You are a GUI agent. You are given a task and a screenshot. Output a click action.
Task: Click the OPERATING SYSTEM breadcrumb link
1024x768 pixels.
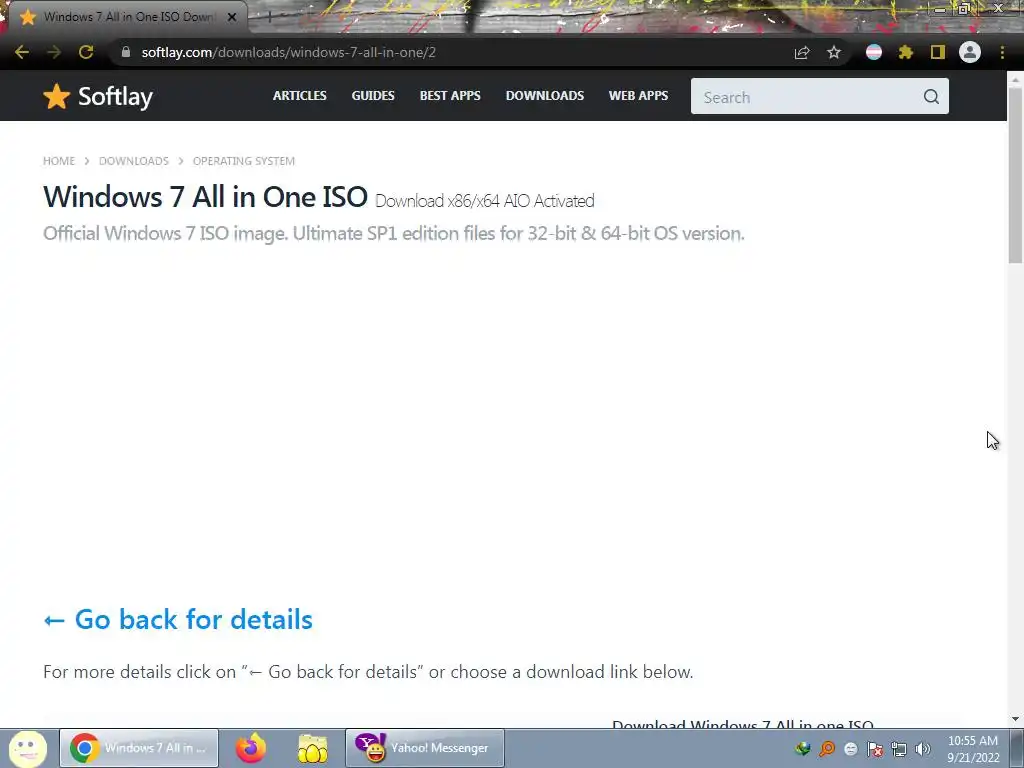[244, 161]
